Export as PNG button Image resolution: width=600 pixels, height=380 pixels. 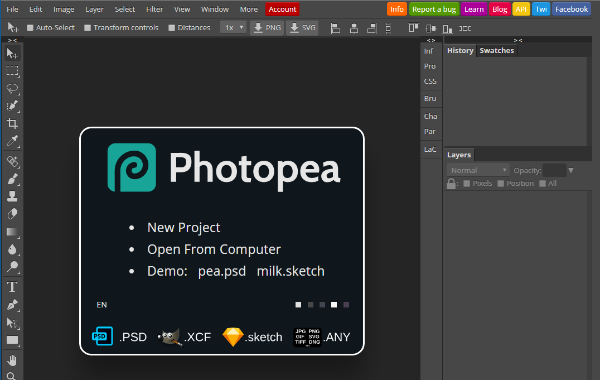point(267,28)
